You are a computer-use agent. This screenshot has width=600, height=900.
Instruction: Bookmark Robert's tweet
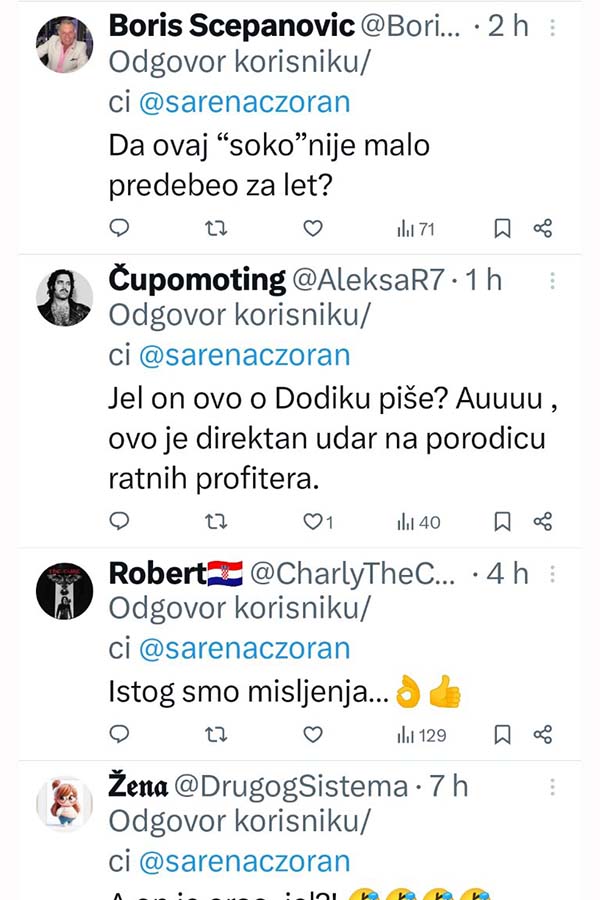pyautogui.click(x=503, y=735)
